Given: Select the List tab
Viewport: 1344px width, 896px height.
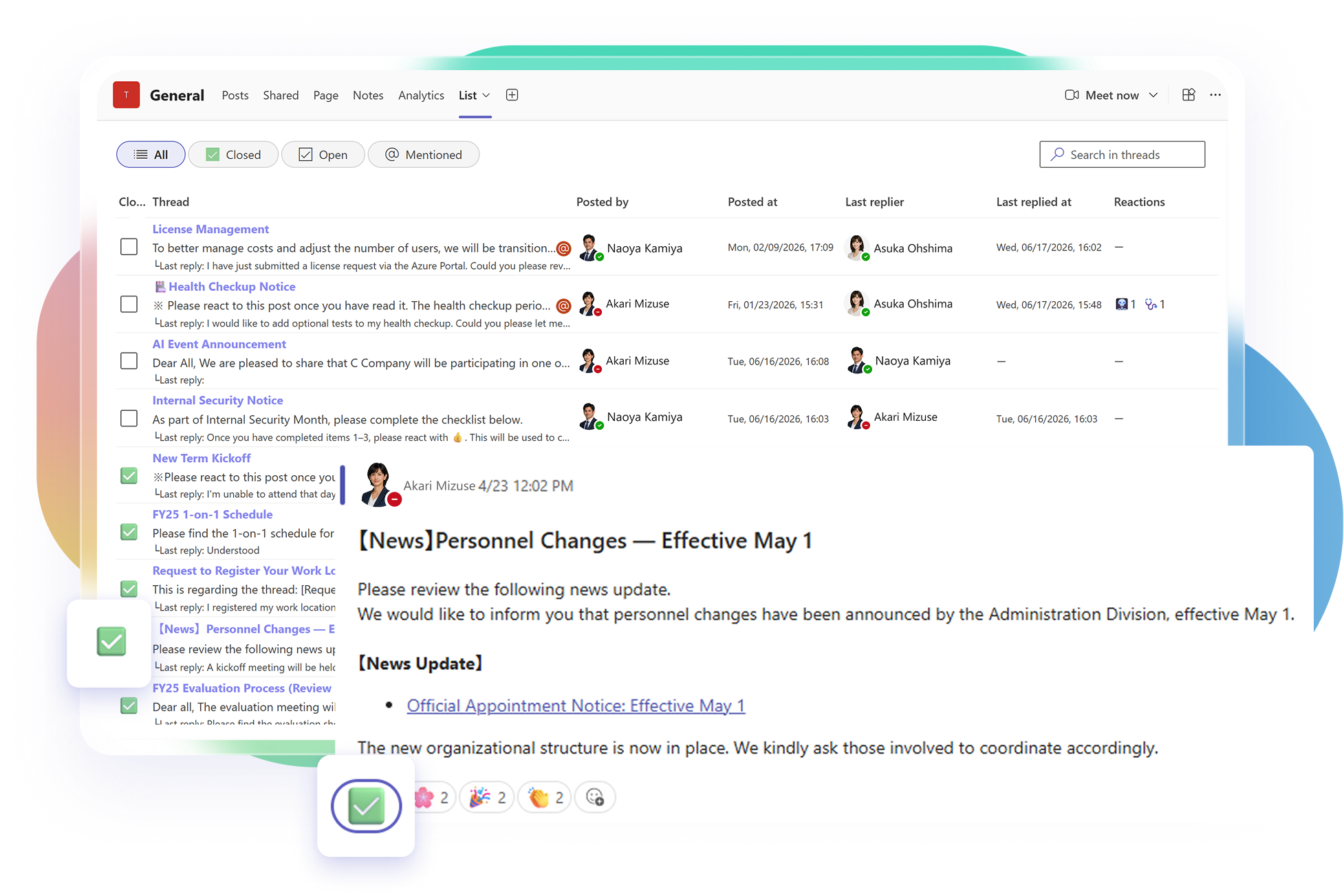Looking at the screenshot, I should click(x=468, y=96).
